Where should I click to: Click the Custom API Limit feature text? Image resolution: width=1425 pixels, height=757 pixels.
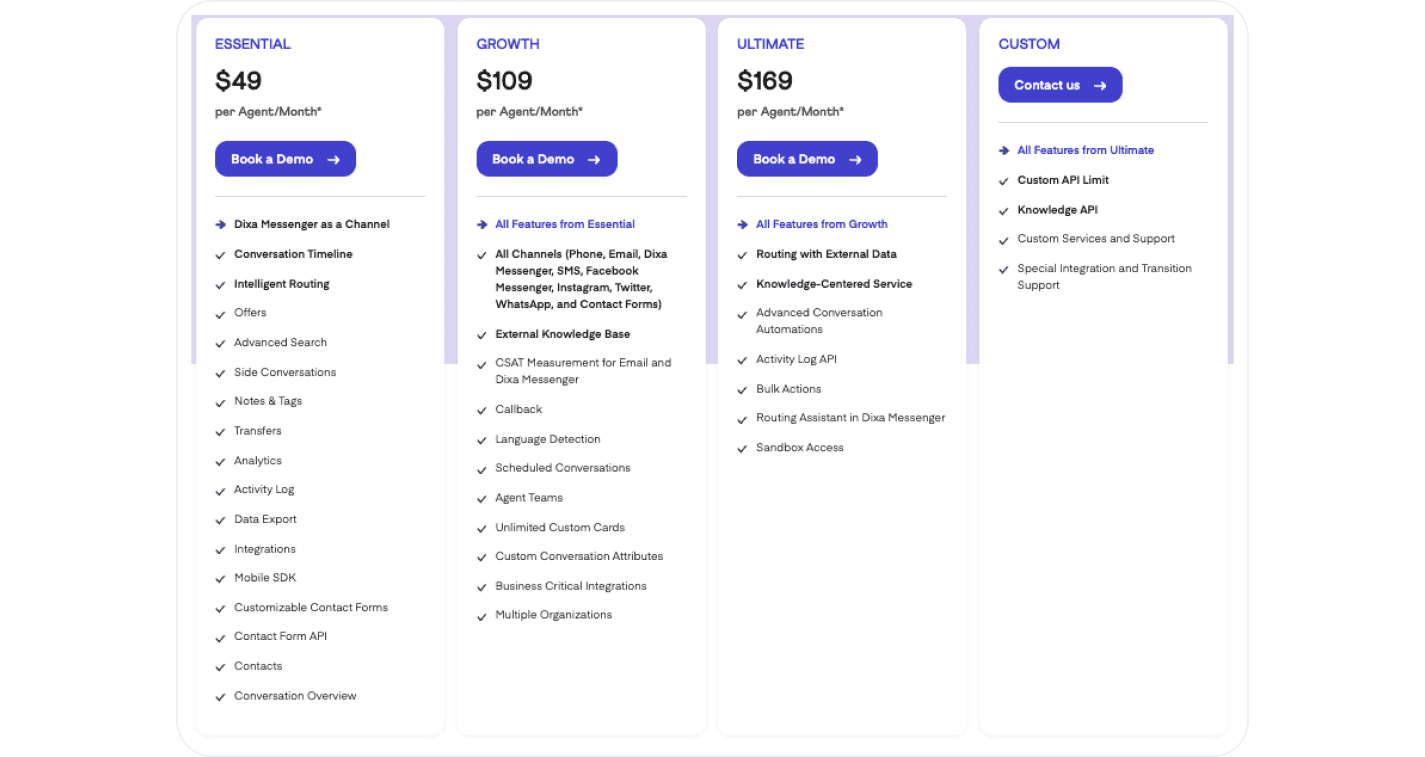coord(1063,180)
